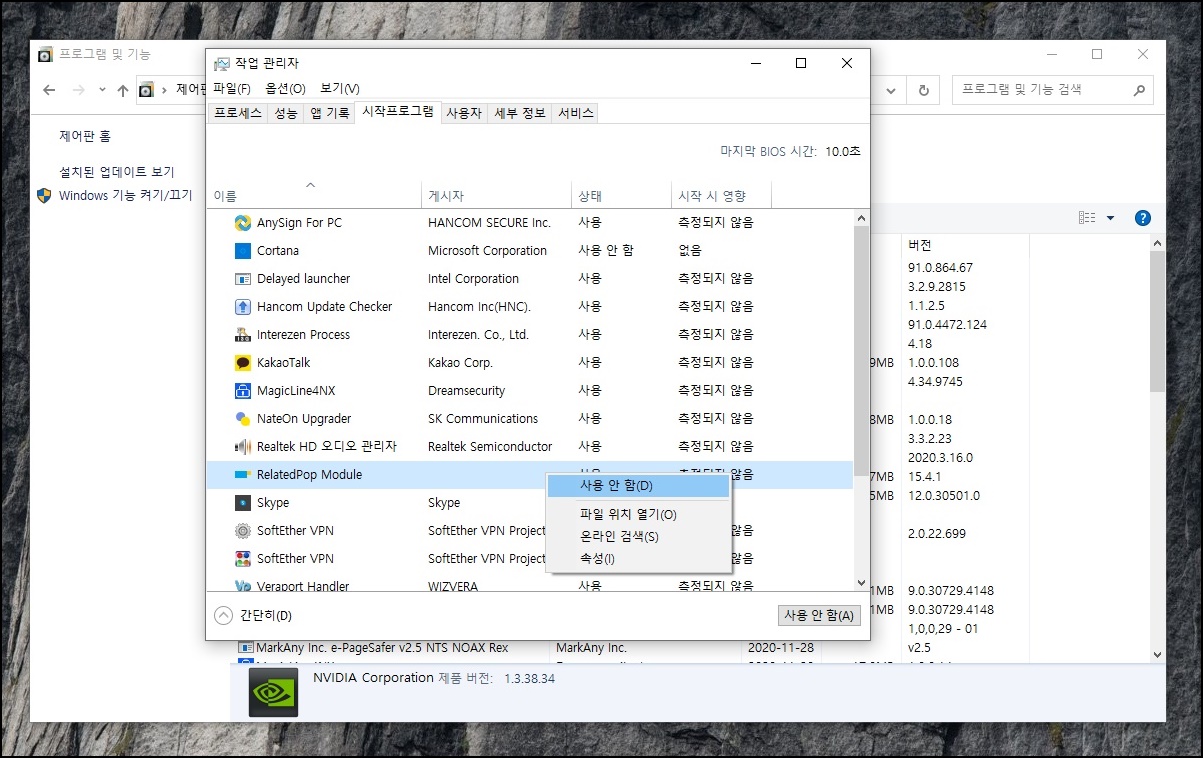Click the Hancom Update Checker icon
This screenshot has height=758, width=1203.
[242, 307]
